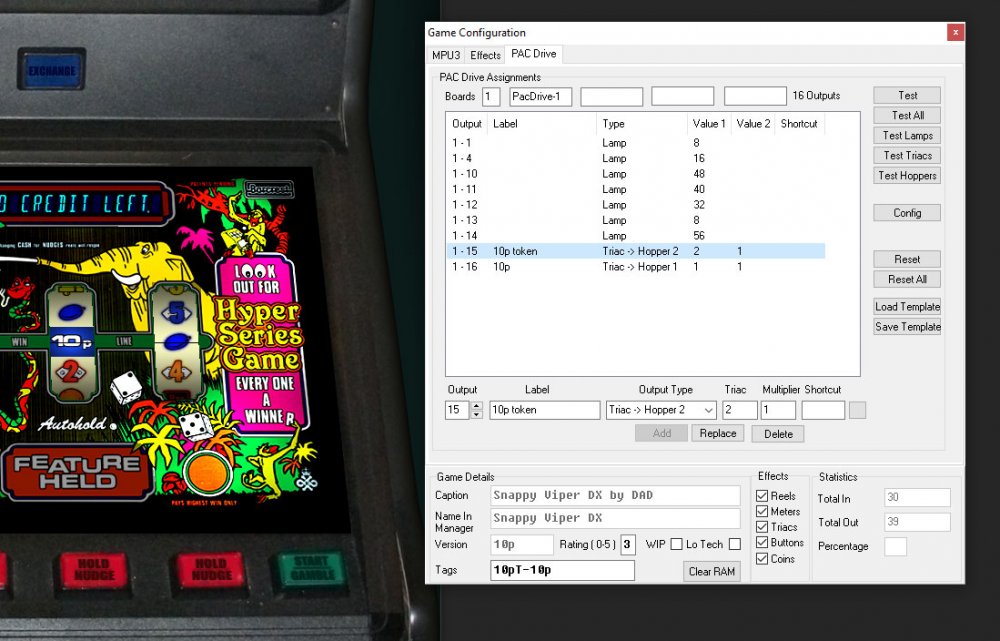Viewport: 1000px width, 641px height.
Task: Click the Percentage statistics field
Action: click(895, 547)
